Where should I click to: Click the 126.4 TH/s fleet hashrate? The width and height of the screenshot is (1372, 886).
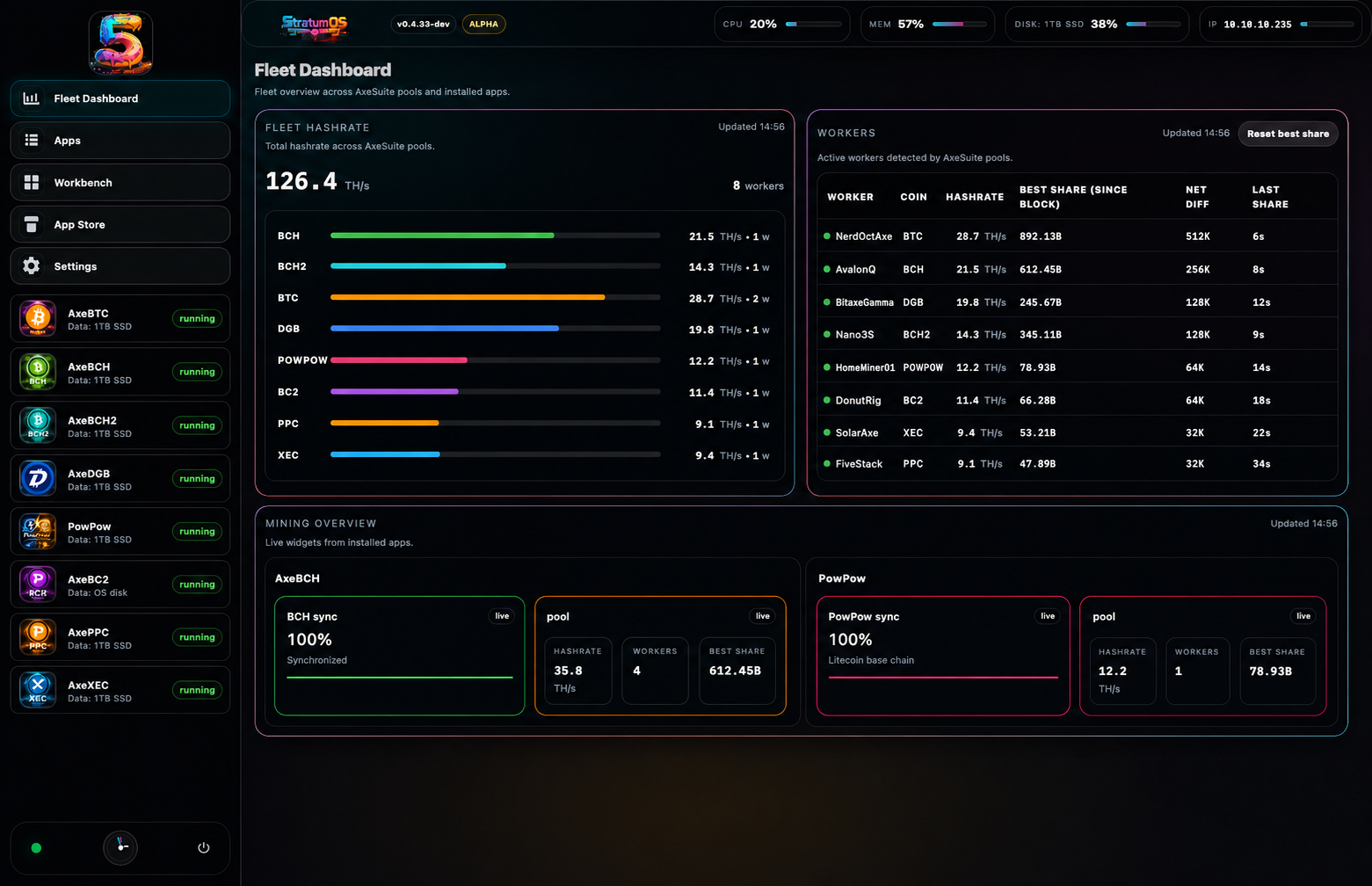317,182
